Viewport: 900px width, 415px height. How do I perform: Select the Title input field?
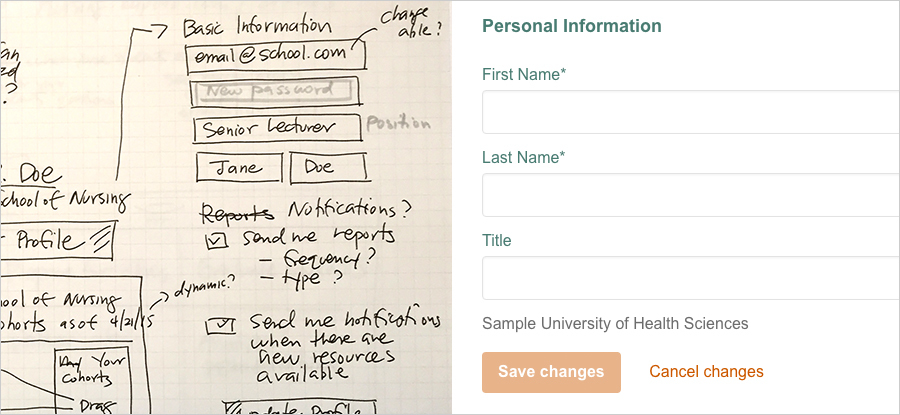pyautogui.click(x=690, y=278)
